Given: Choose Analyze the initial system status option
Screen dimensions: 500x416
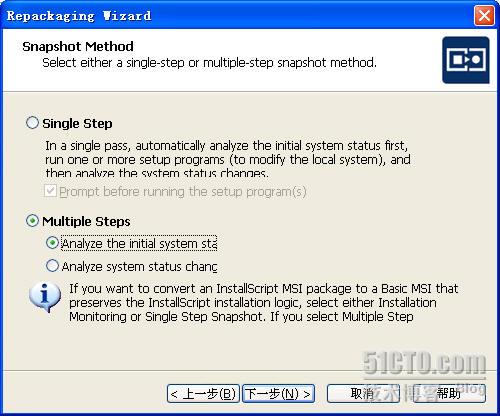Looking at the screenshot, I should click(52, 243).
